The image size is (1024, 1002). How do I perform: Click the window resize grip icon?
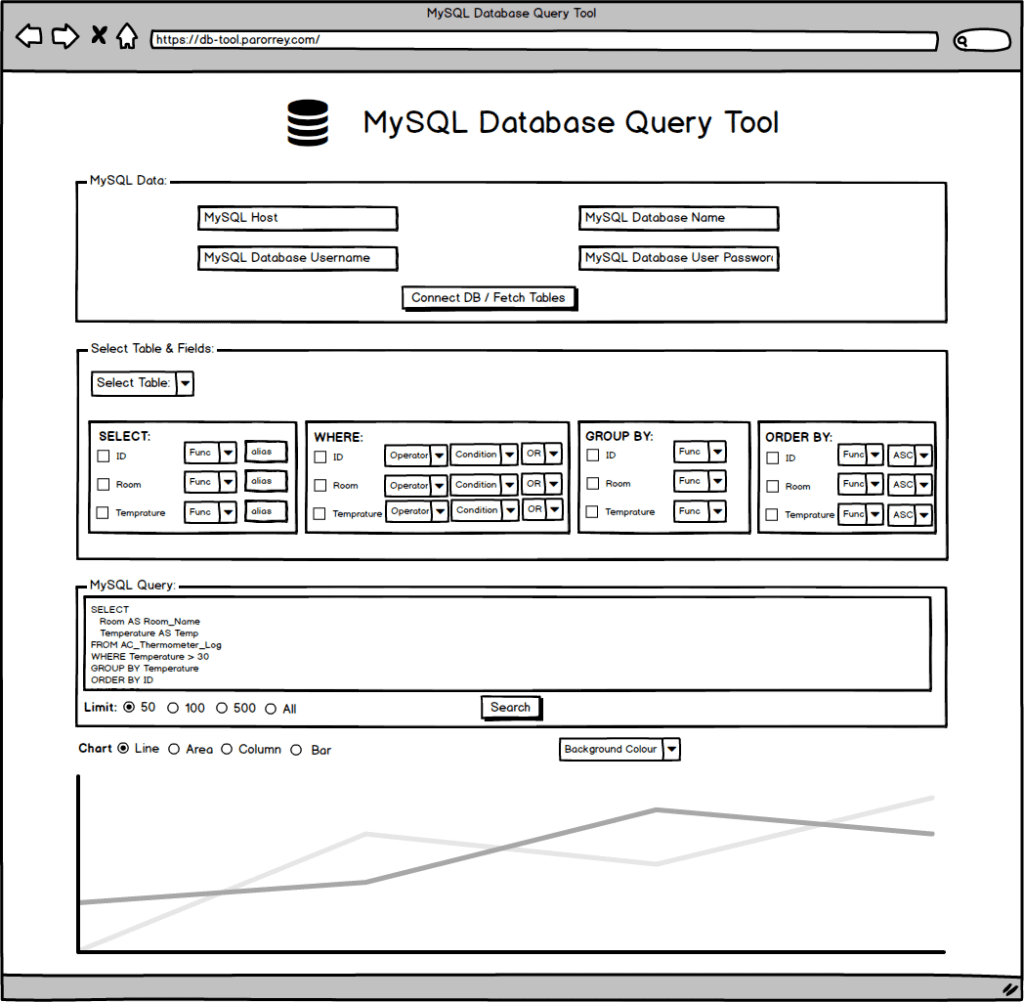(1010, 989)
